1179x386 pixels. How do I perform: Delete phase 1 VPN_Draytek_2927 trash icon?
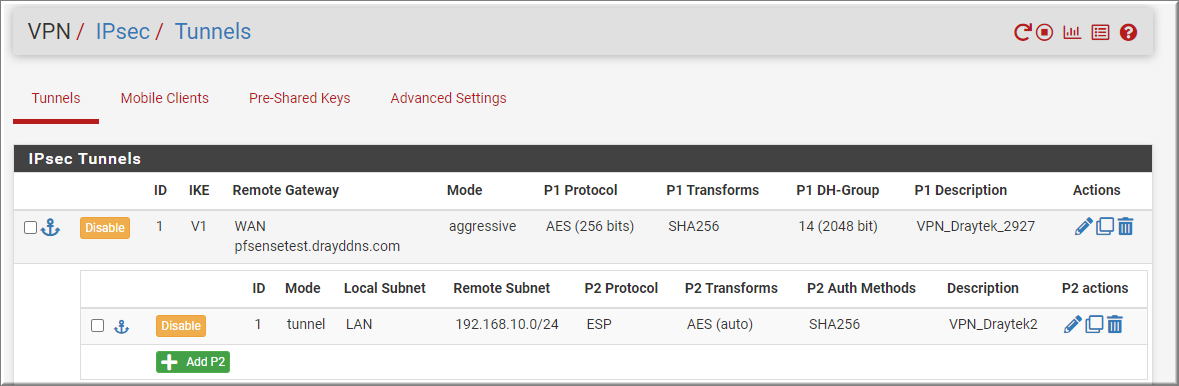(1126, 226)
